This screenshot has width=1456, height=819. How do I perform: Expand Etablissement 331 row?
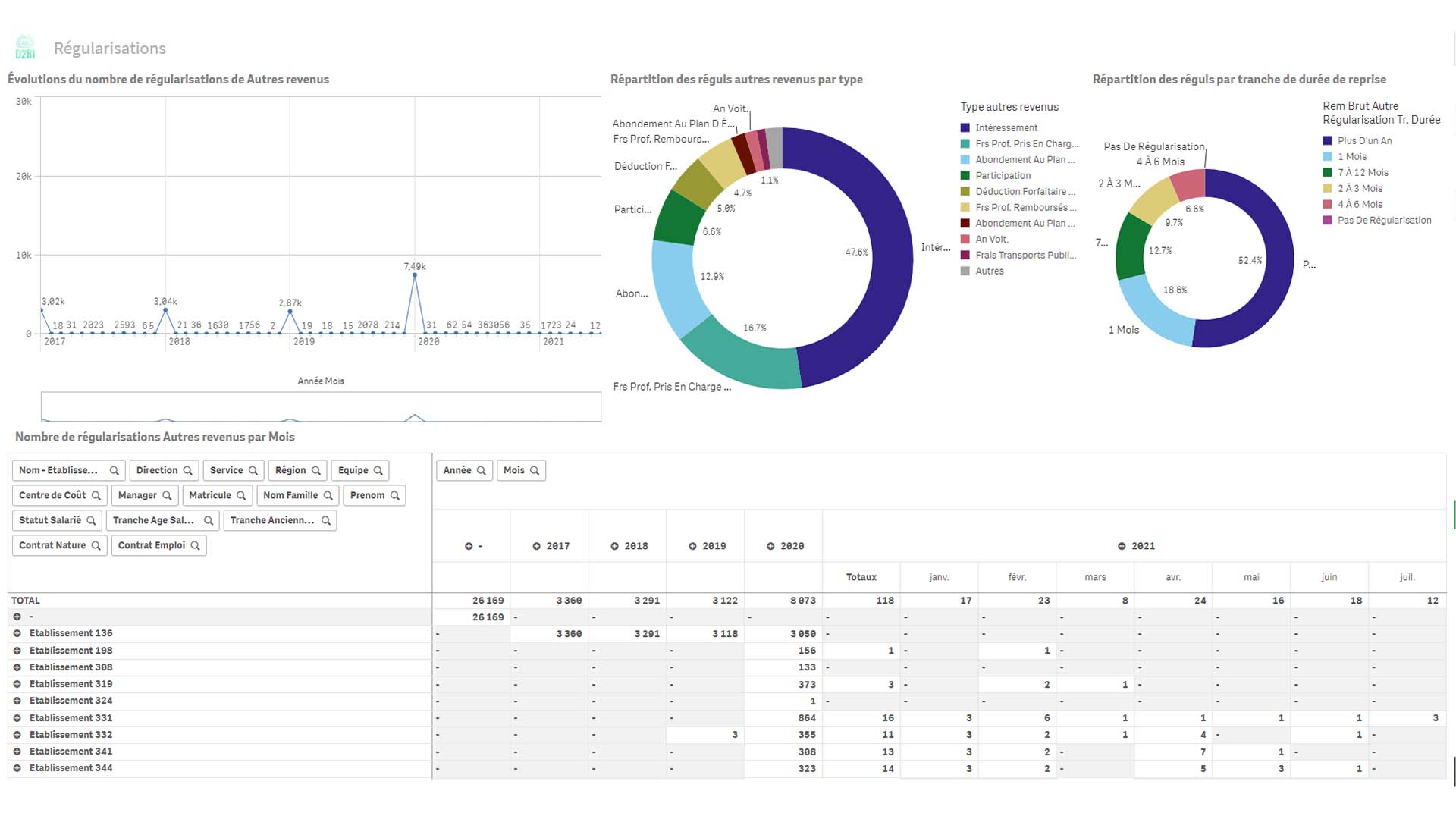pyautogui.click(x=17, y=718)
